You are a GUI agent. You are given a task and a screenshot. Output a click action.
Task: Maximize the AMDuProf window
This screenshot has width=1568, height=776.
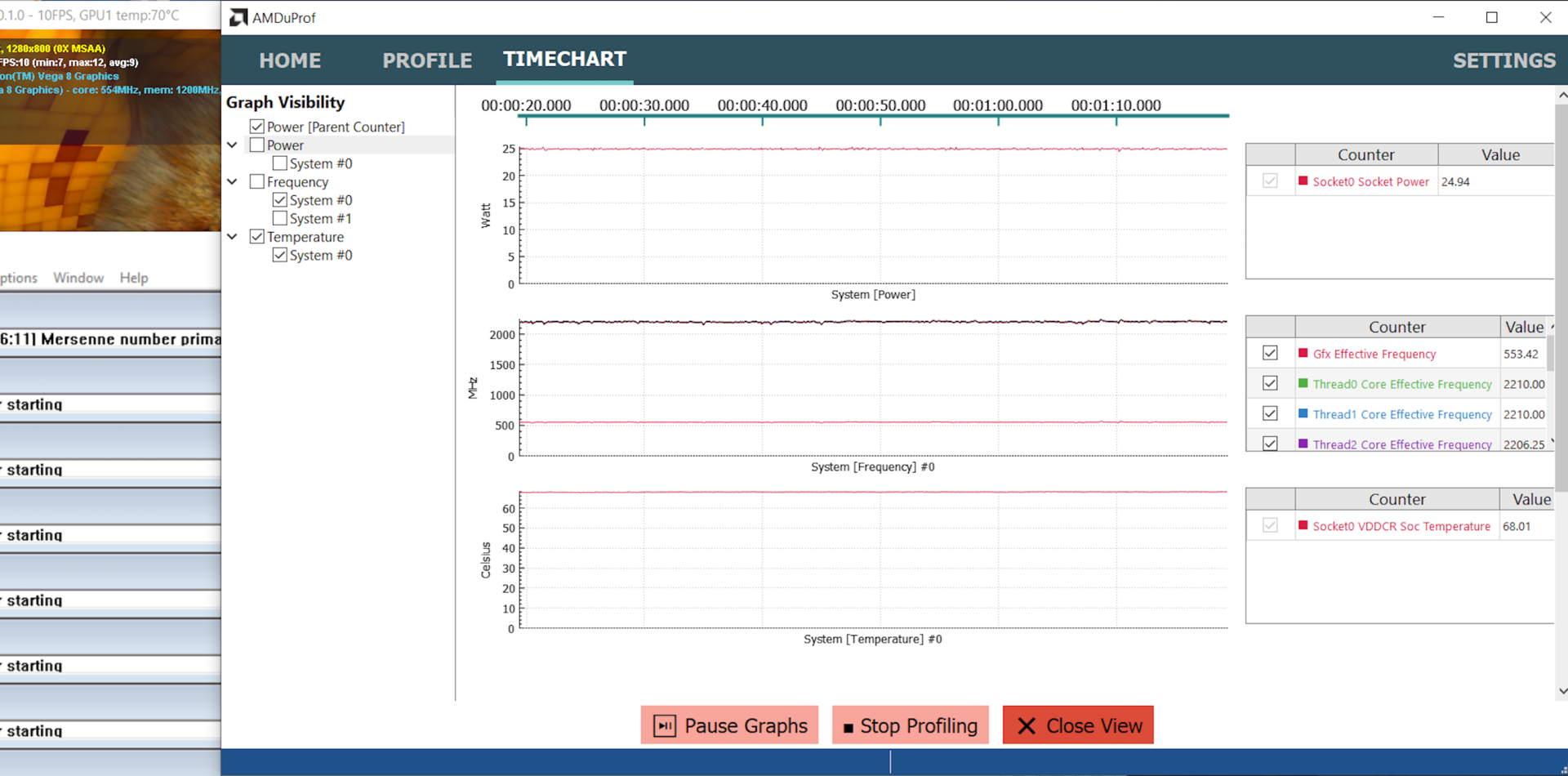[1491, 17]
